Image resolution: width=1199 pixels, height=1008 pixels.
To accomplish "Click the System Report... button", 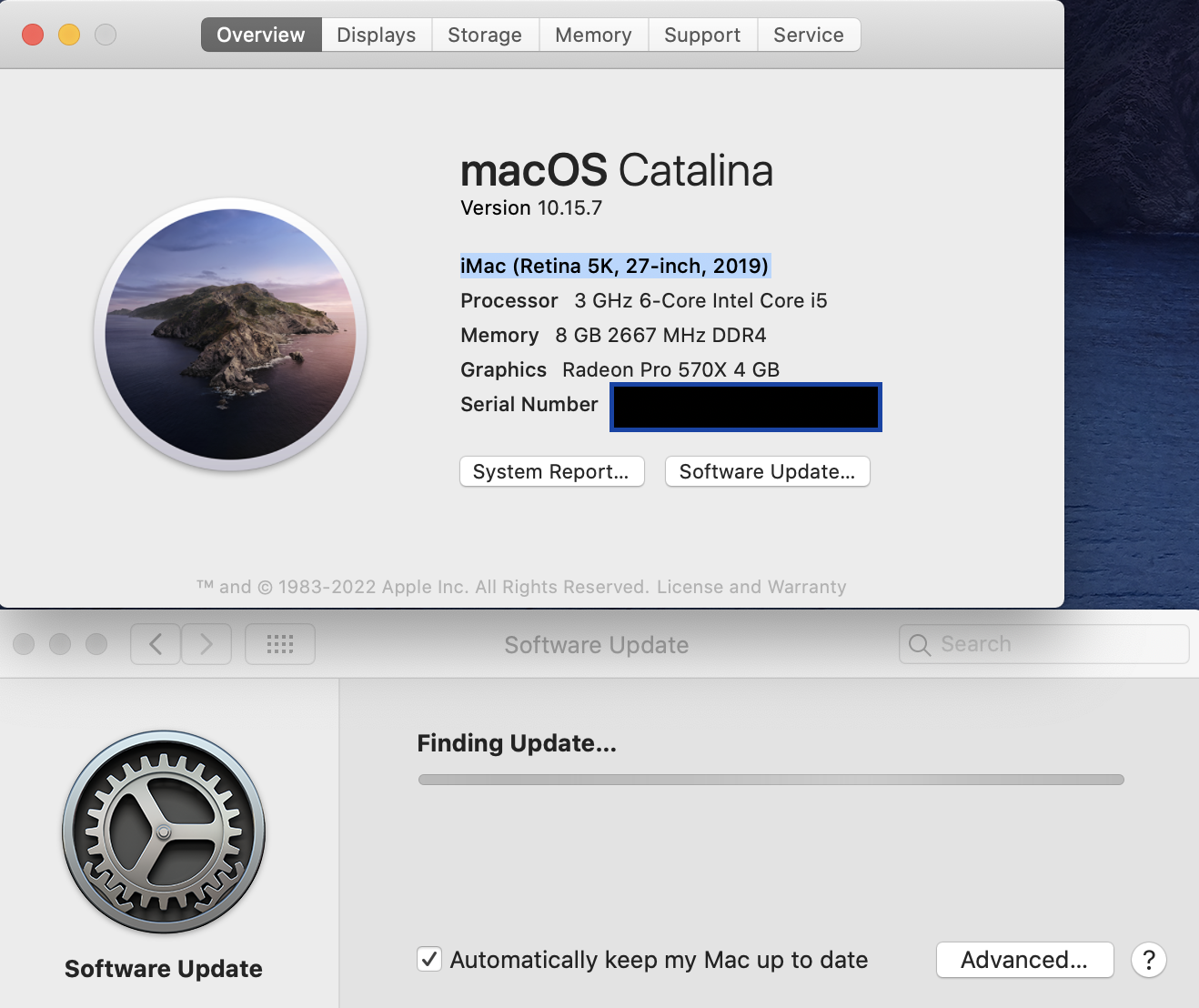I will [551, 471].
